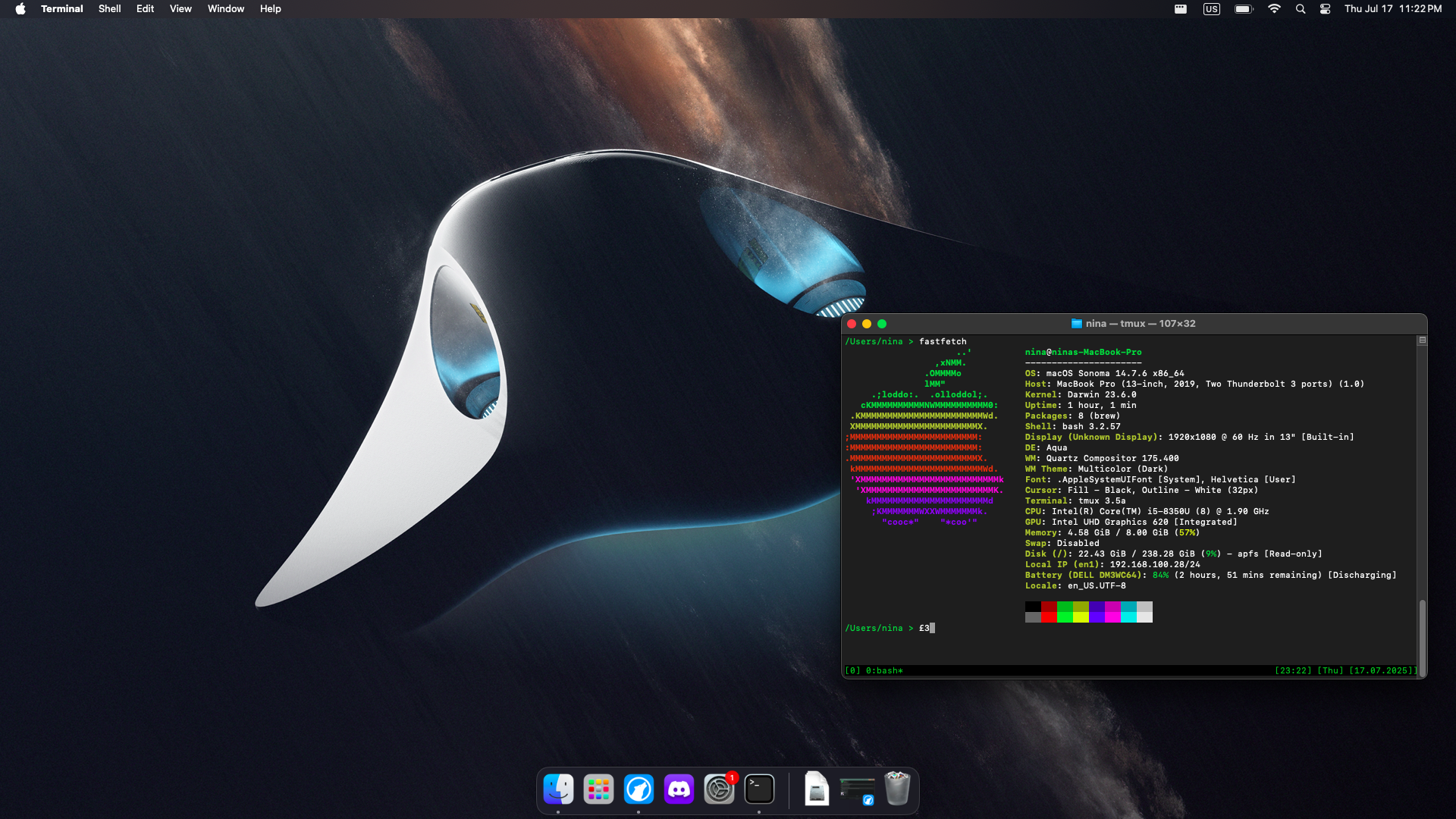This screenshot has width=1456, height=819.
Task: Click the 'Terminal: tmux 3.5a' line
Action: pyautogui.click(x=1075, y=501)
